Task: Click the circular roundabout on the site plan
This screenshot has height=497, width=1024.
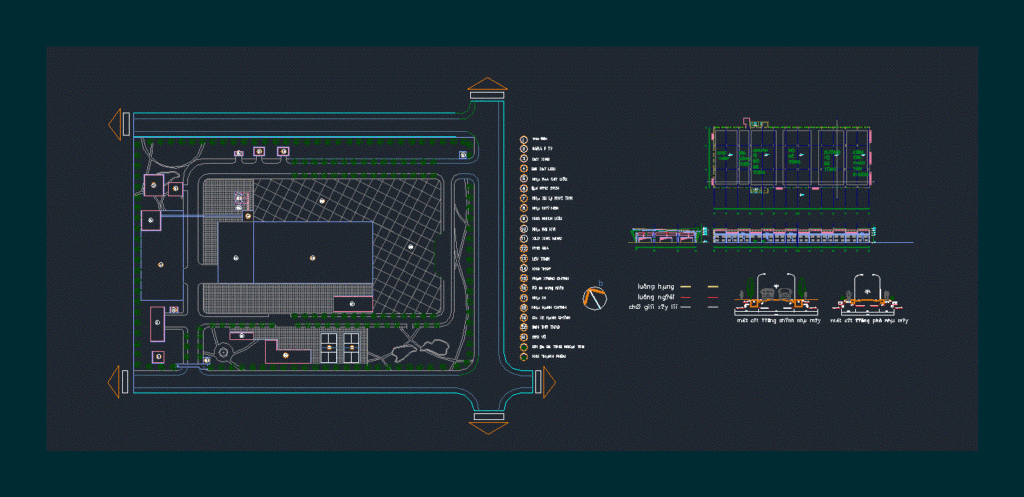Action: (223, 353)
